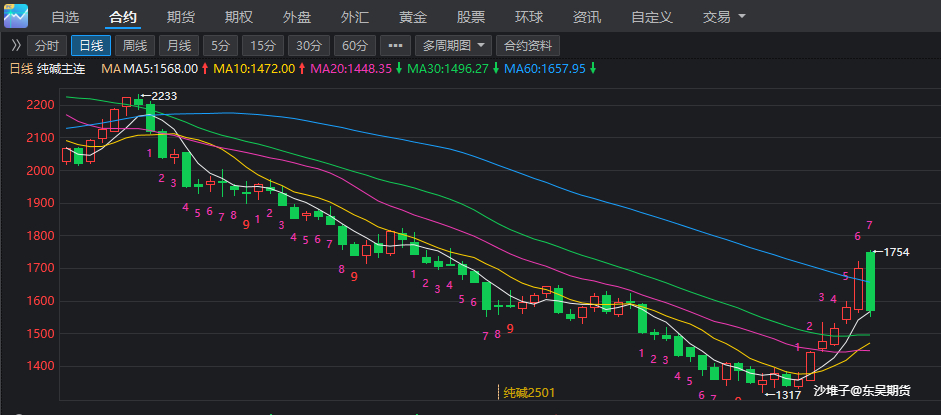Click the MA60:1657.95 value
The width and height of the screenshot is (941, 415).
545,69
